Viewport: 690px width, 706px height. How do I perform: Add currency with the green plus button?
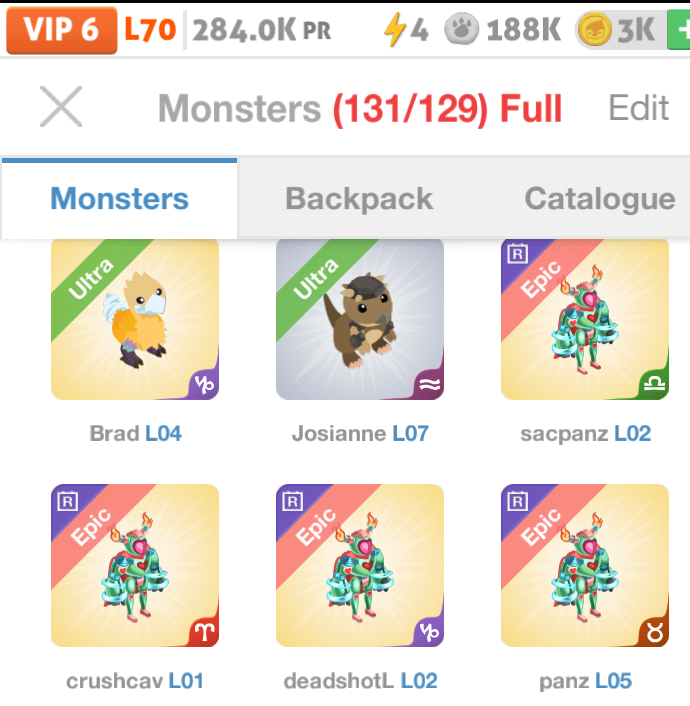(679, 30)
